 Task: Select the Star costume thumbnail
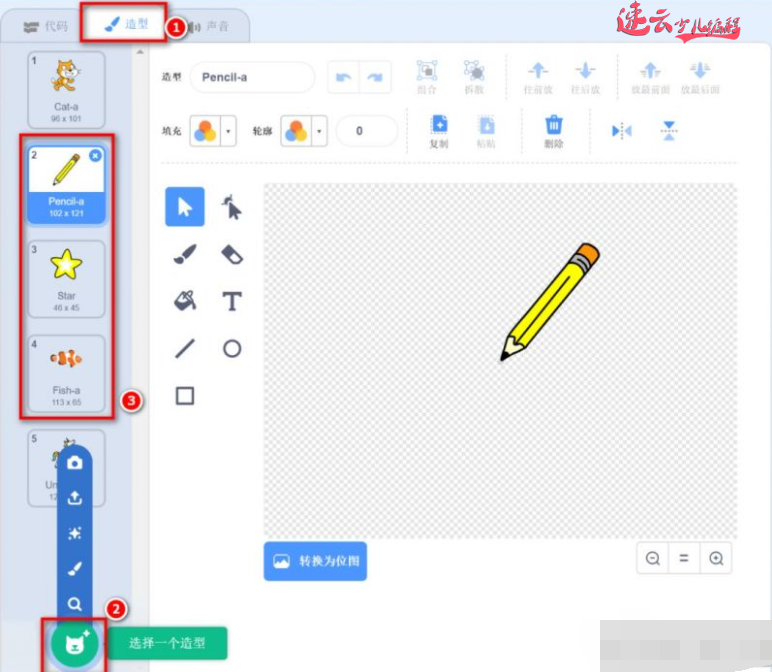pyautogui.click(x=66, y=277)
